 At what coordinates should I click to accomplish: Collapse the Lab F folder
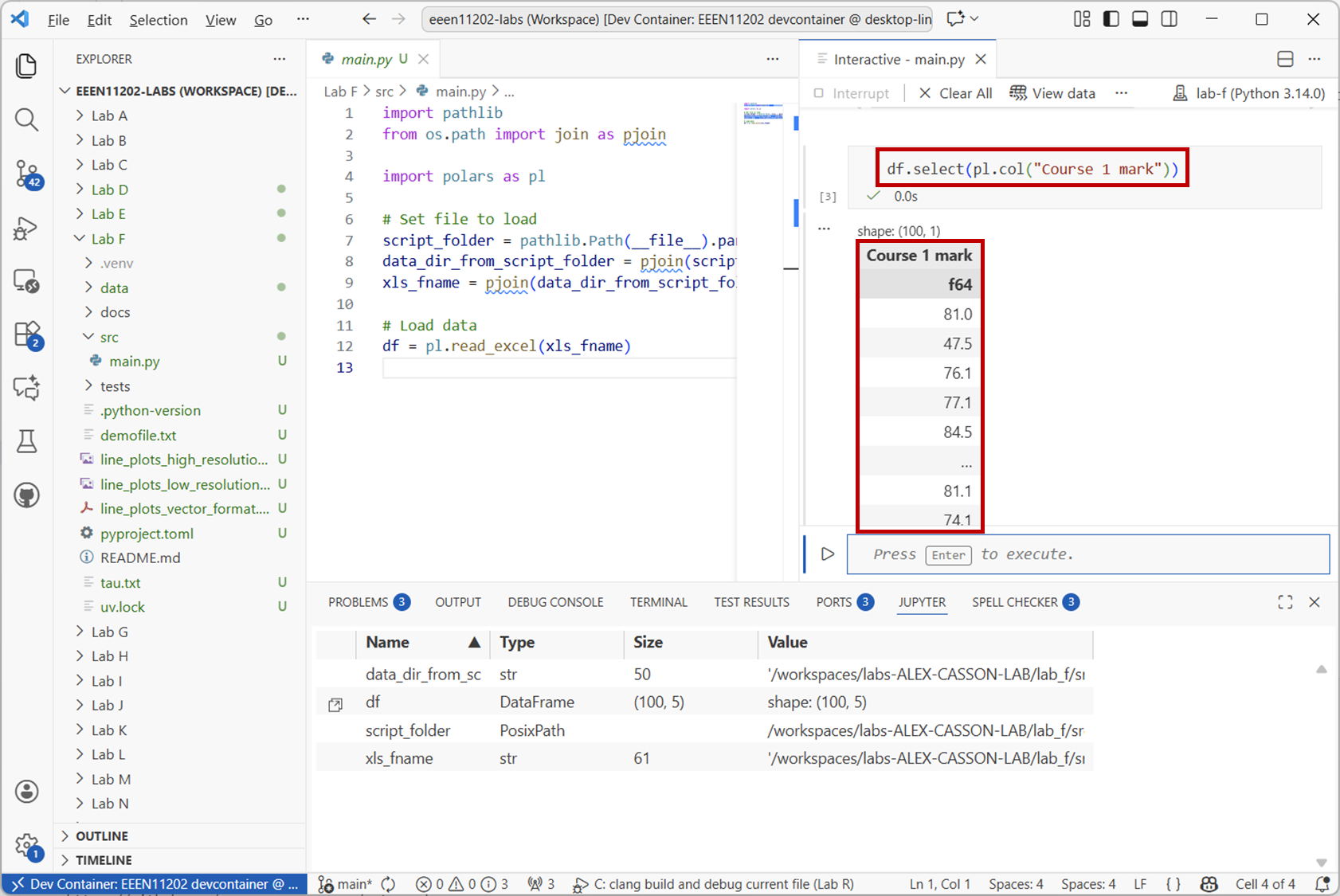(109, 239)
